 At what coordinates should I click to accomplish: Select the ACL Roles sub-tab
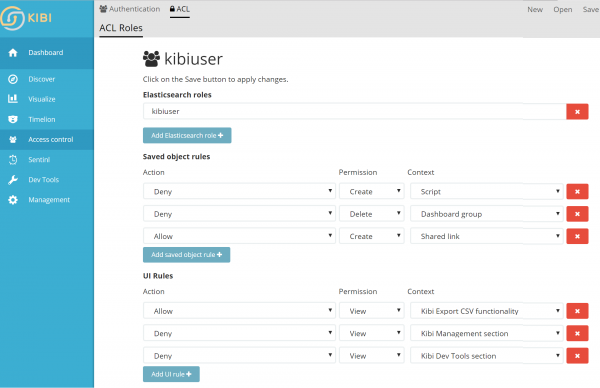pos(121,28)
